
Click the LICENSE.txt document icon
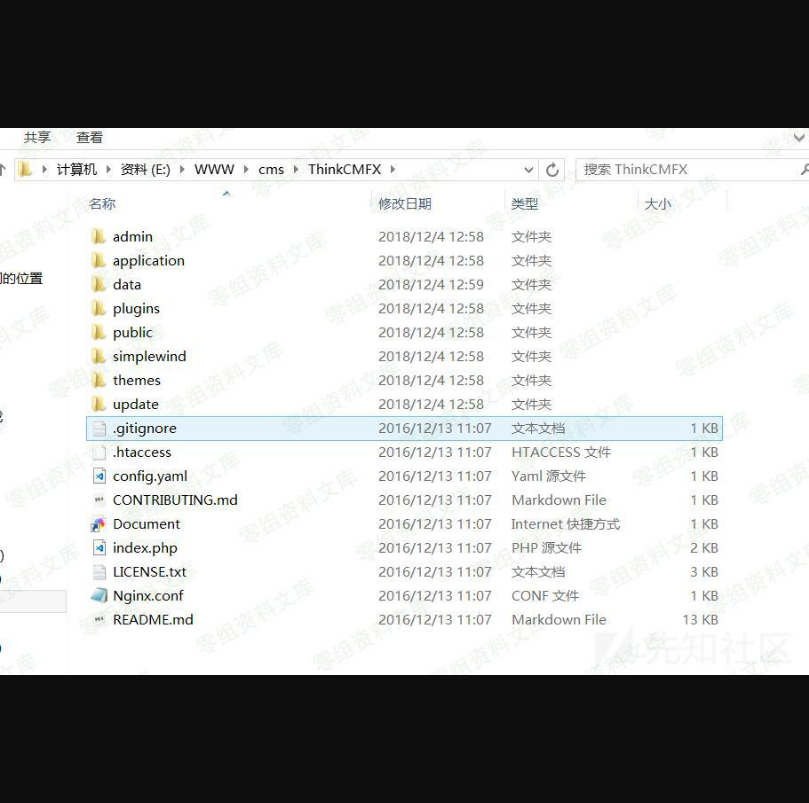point(98,572)
